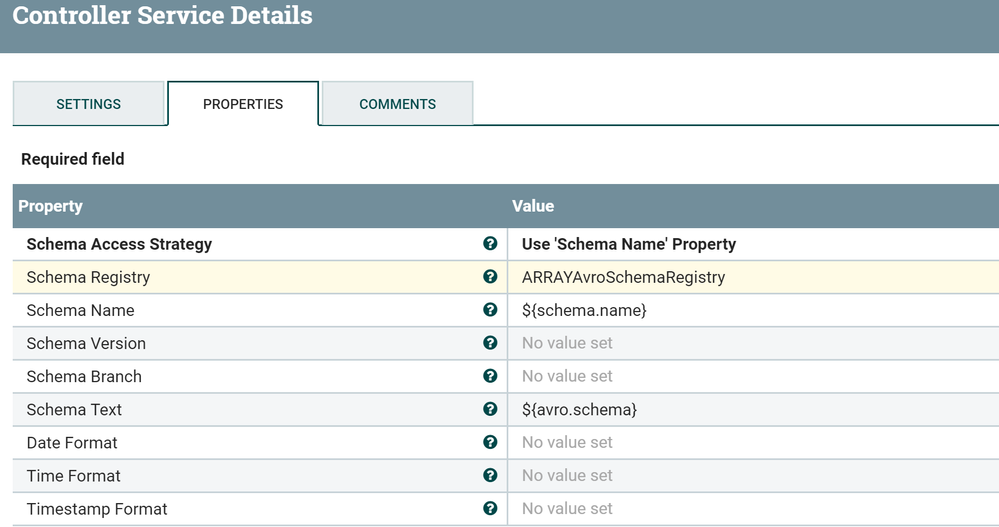Open the Properties tab
The image size is (999, 527).
click(243, 104)
